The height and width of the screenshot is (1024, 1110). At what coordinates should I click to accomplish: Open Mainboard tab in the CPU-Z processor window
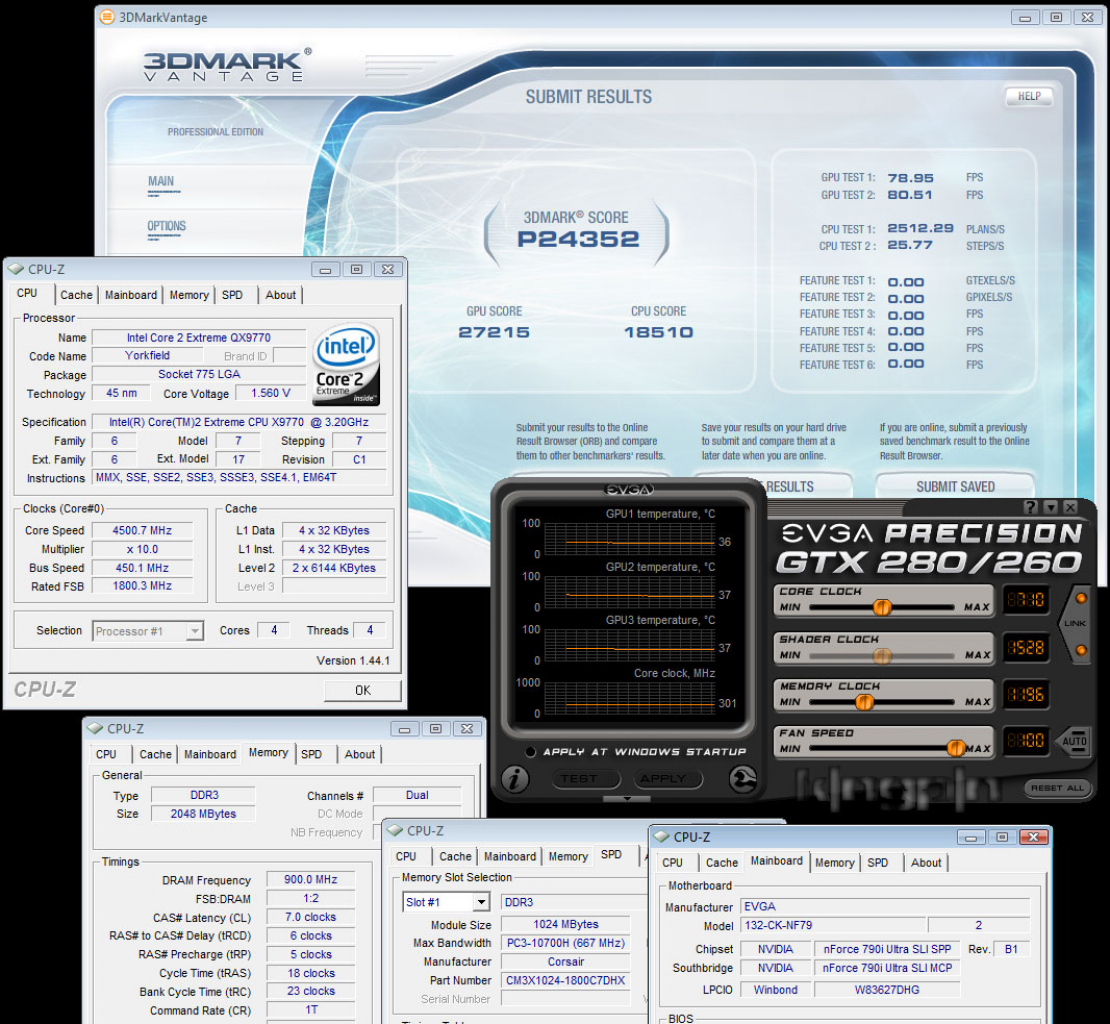tap(131, 295)
